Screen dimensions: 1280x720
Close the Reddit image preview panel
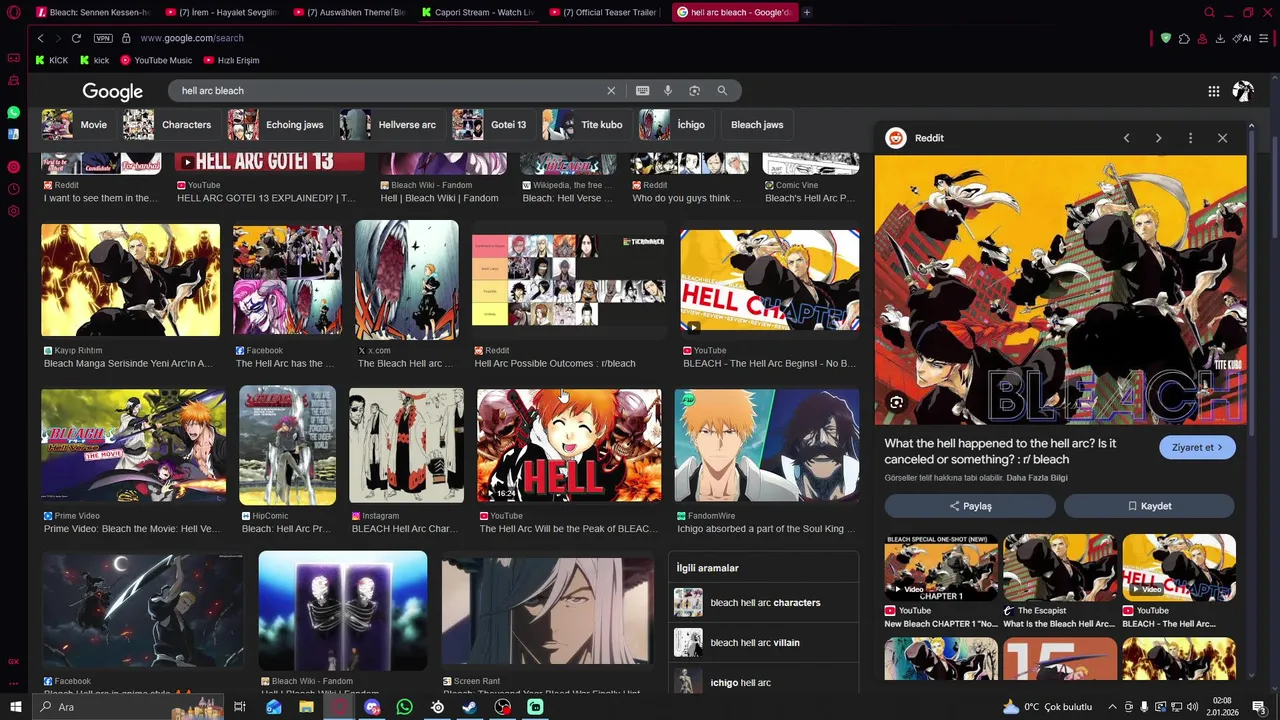[x=1222, y=138]
